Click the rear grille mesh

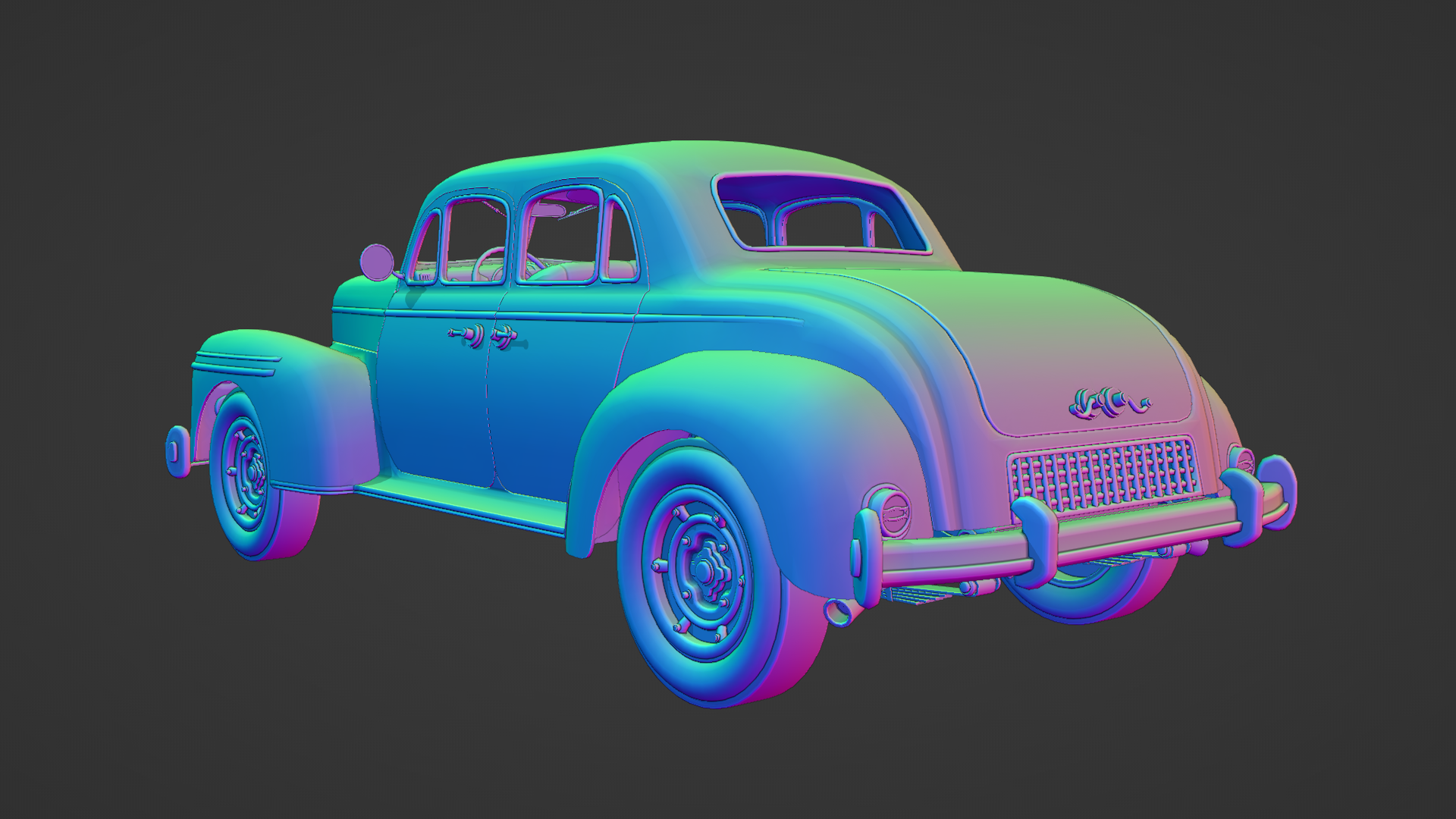tap(1106, 474)
